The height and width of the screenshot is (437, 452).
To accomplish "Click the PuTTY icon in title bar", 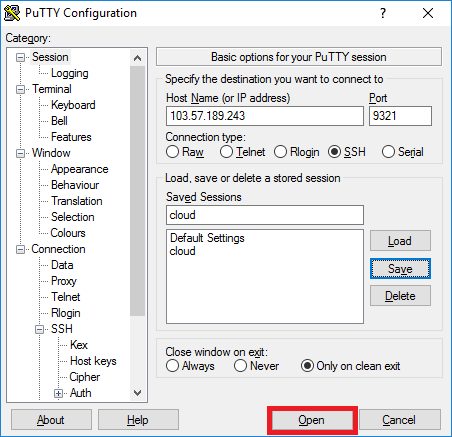I will (x=12, y=13).
